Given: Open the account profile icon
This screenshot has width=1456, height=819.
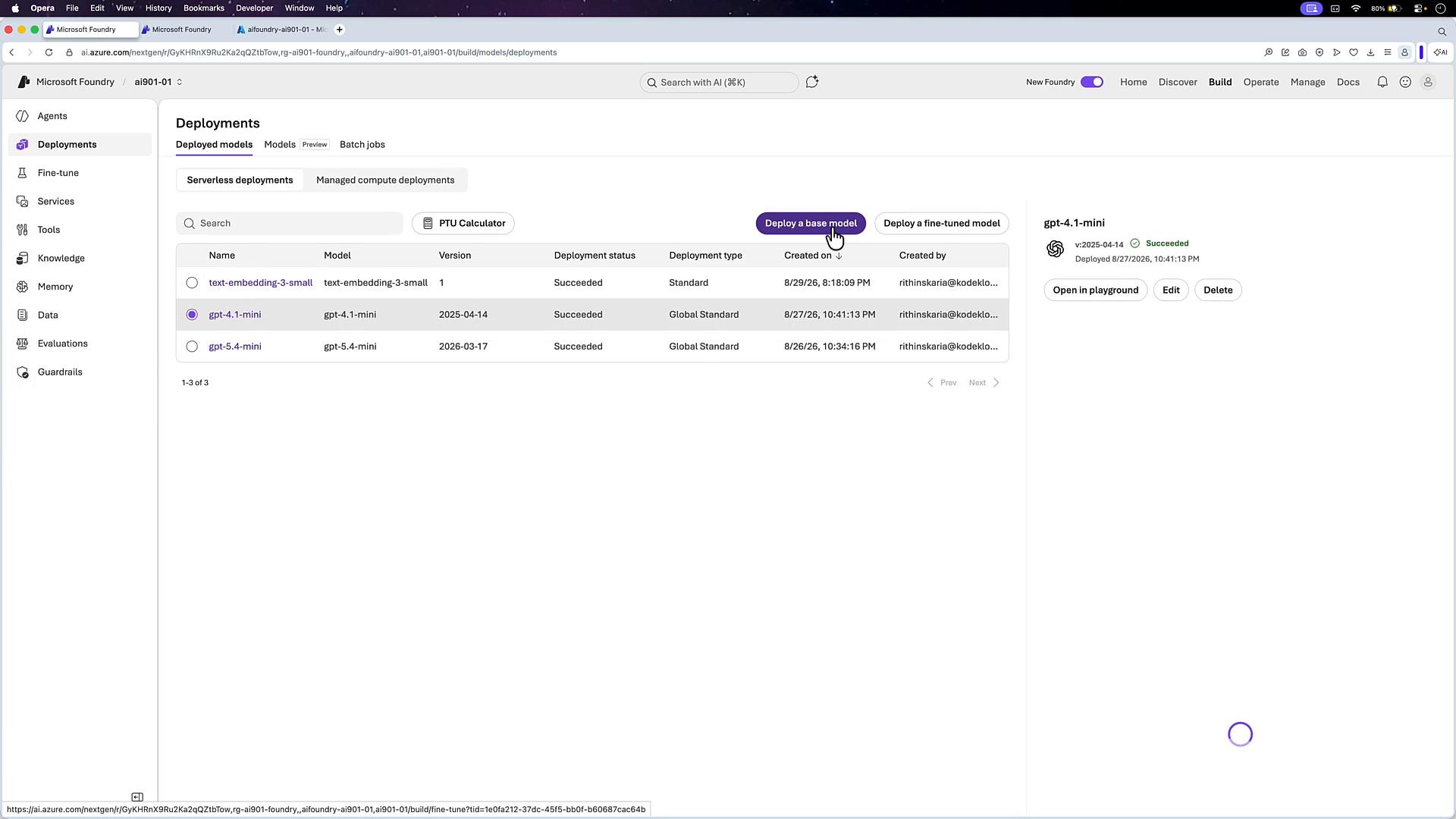Looking at the screenshot, I should 1428,82.
